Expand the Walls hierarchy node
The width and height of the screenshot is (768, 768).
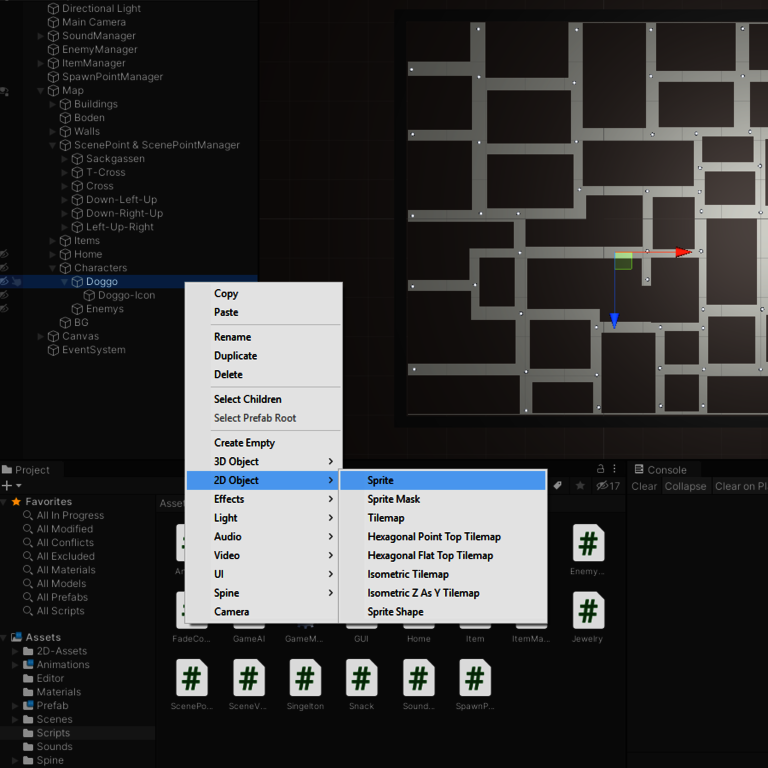pyautogui.click(x=52, y=131)
